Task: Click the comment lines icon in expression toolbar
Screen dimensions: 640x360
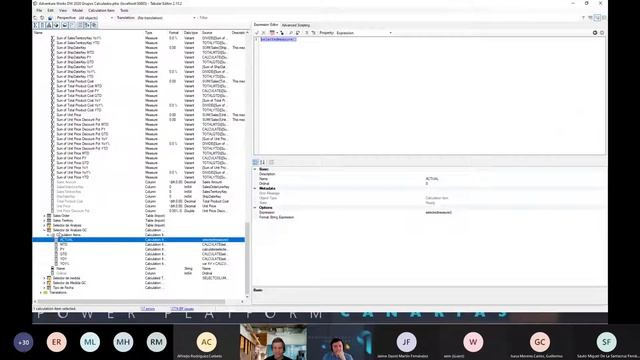Action: click(307, 33)
